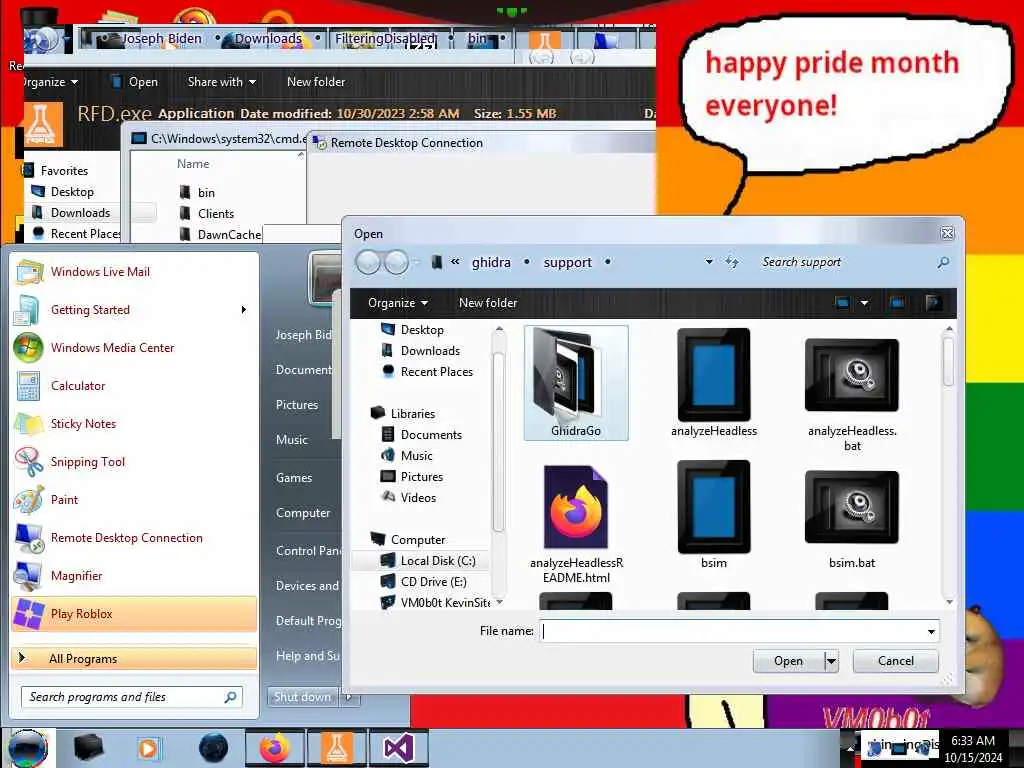
Task: Open media player icon in taskbar
Action: [x=148, y=748]
